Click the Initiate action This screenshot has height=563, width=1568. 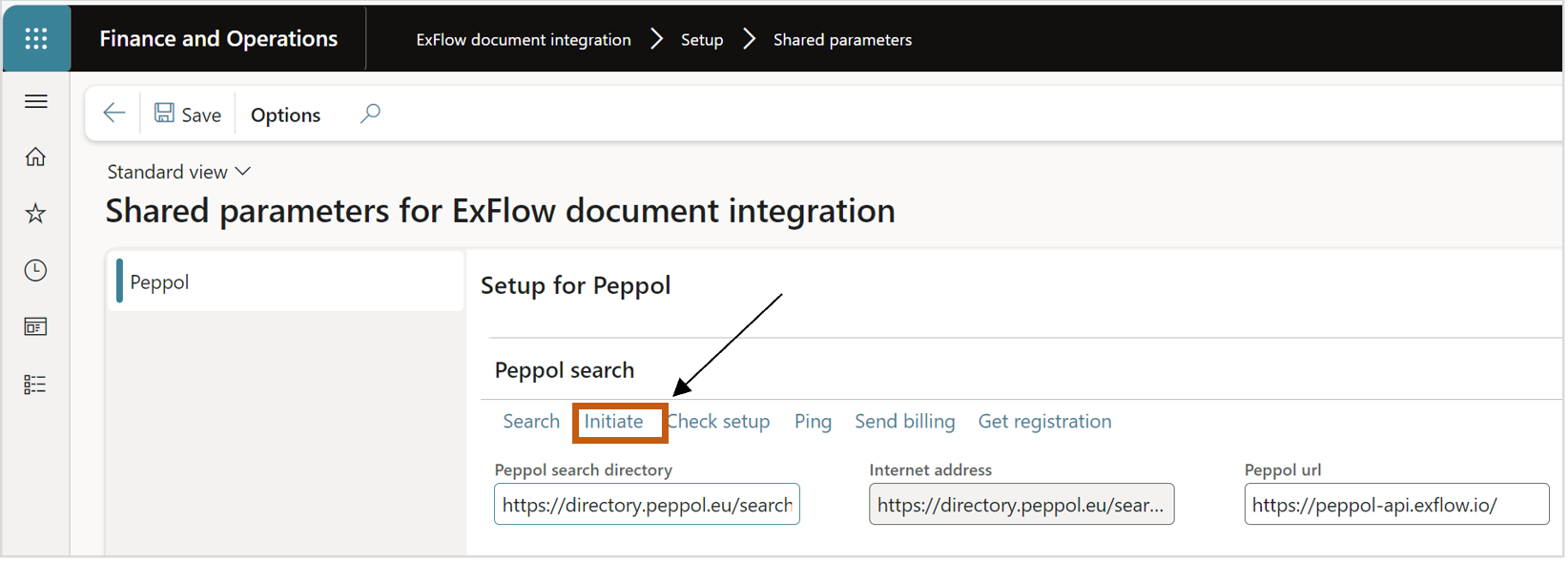[613, 421]
